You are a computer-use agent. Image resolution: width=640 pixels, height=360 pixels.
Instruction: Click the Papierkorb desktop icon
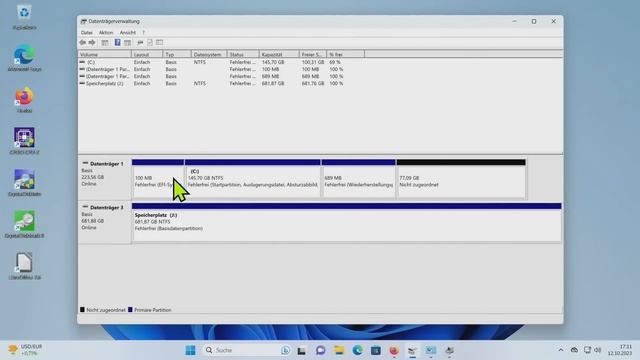[x=24, y=17]
